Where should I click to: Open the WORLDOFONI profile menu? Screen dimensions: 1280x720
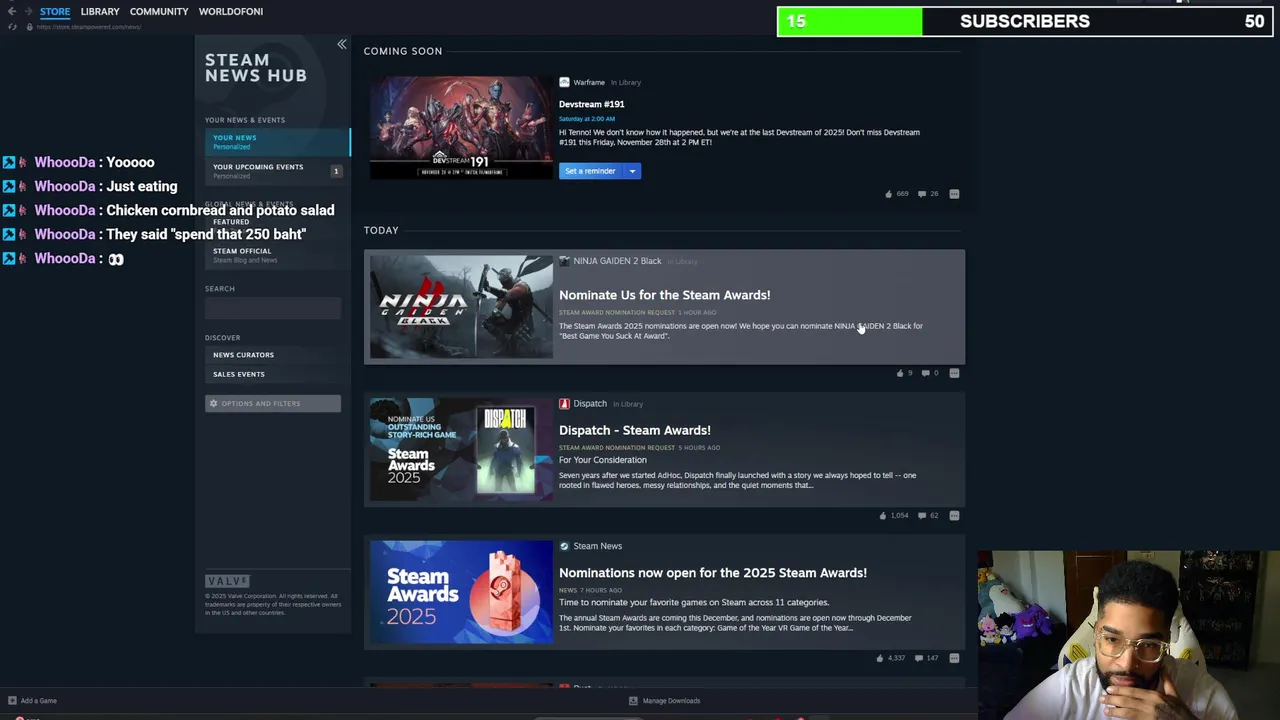[231, 11]
